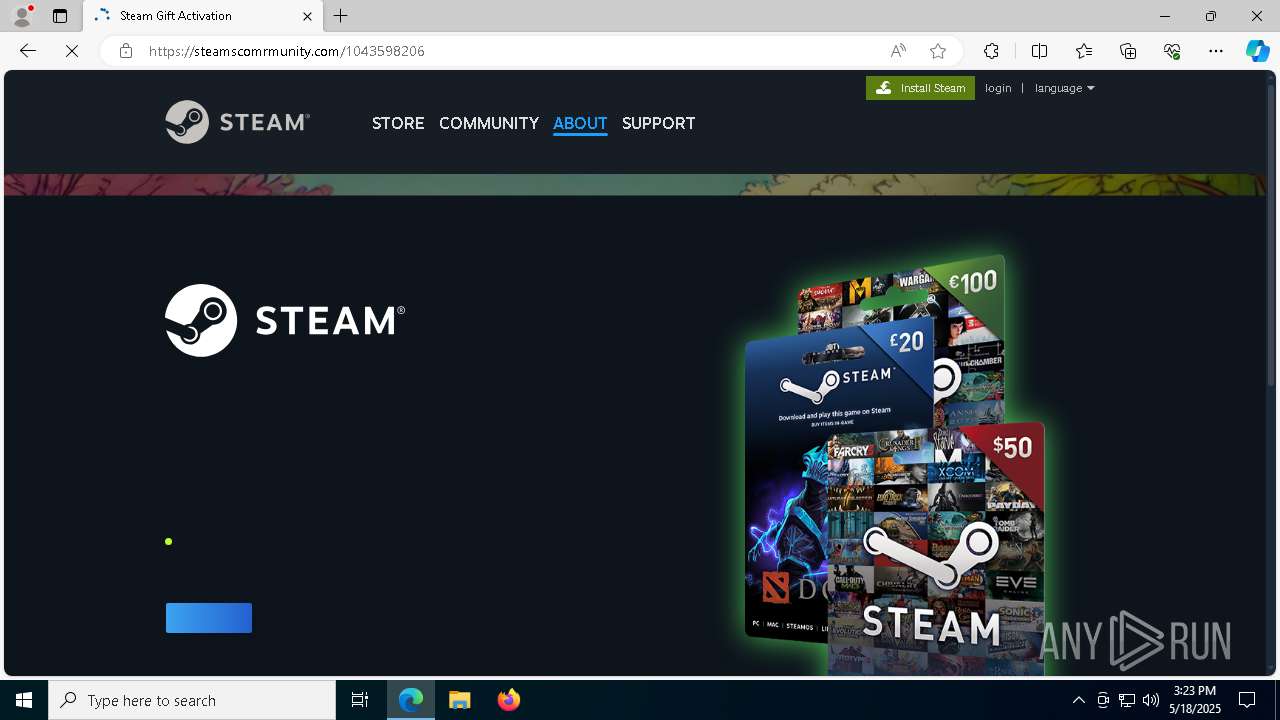Open Collections icon
Screen dimensions: 1280x720
[1128, 51]
